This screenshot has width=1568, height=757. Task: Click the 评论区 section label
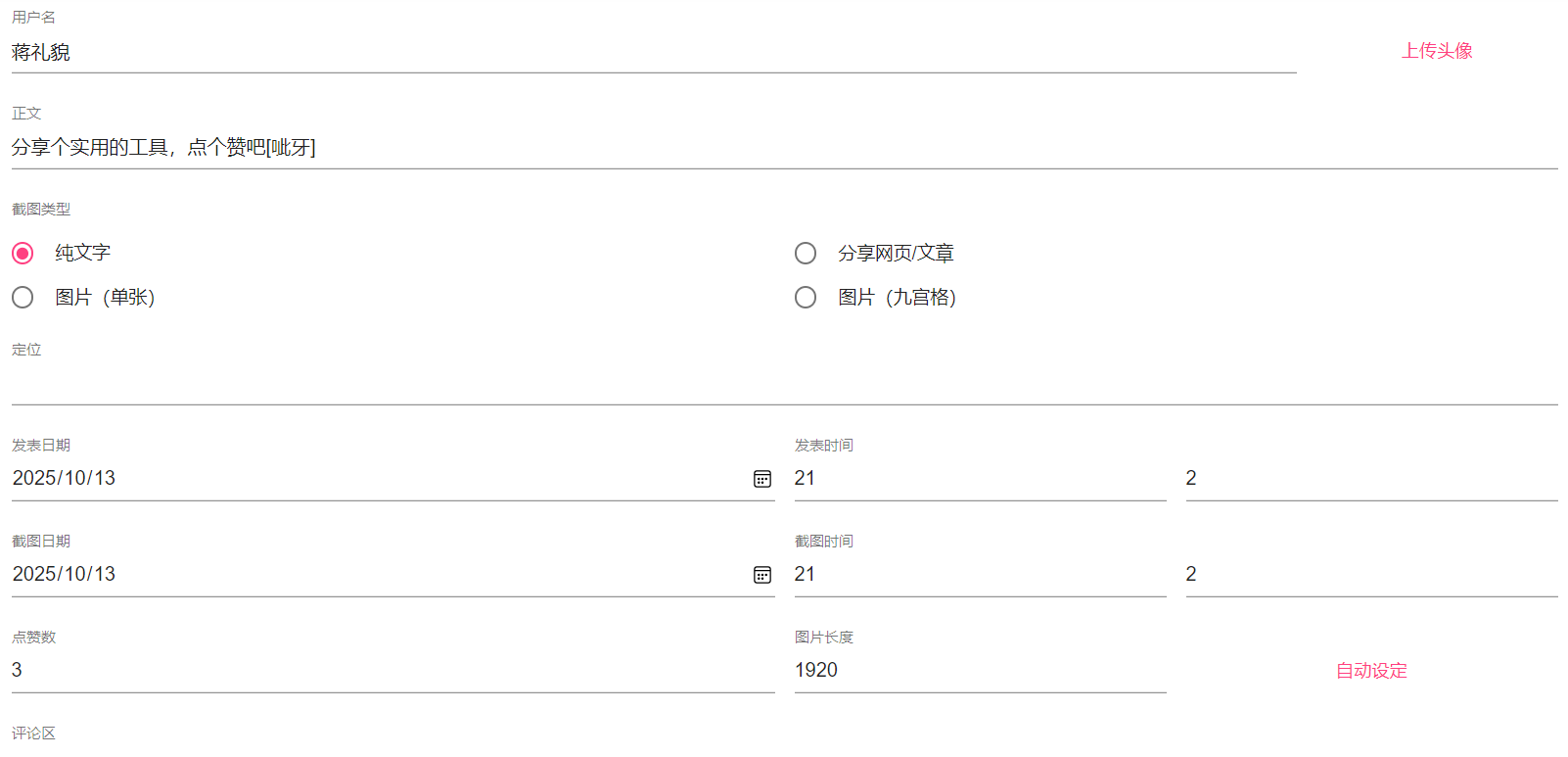[x=33, y=733]
